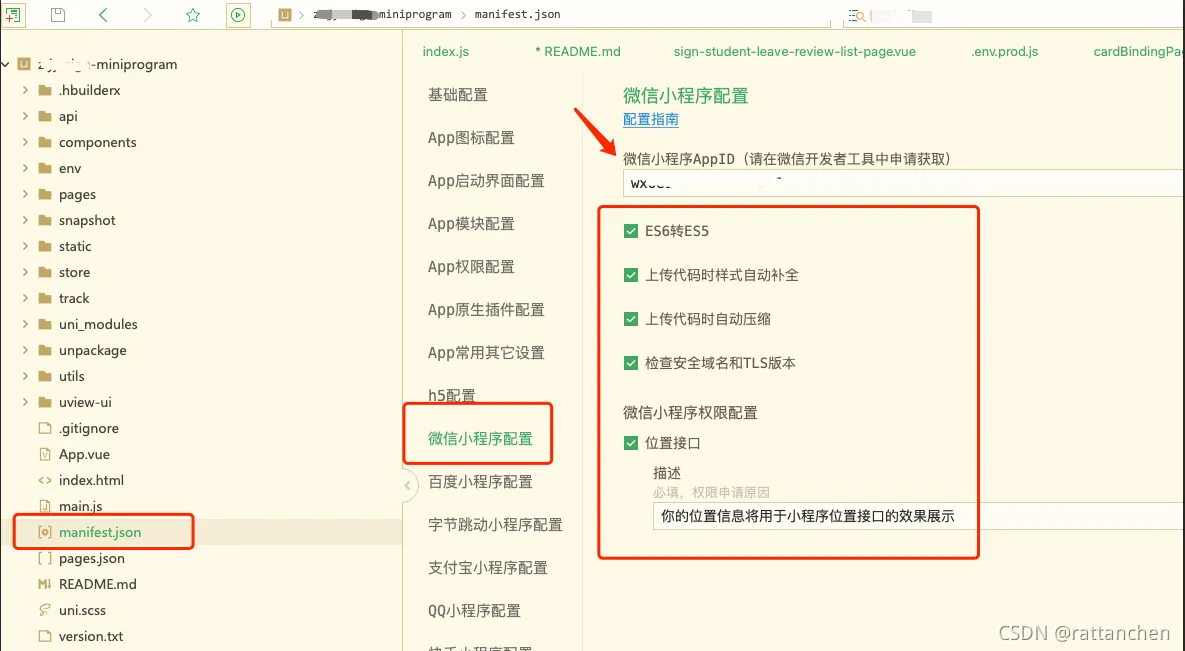Select 微信小程序配置 in sidebar
The width and height of the screenshot is (1185, 651).
click(480, 439)
